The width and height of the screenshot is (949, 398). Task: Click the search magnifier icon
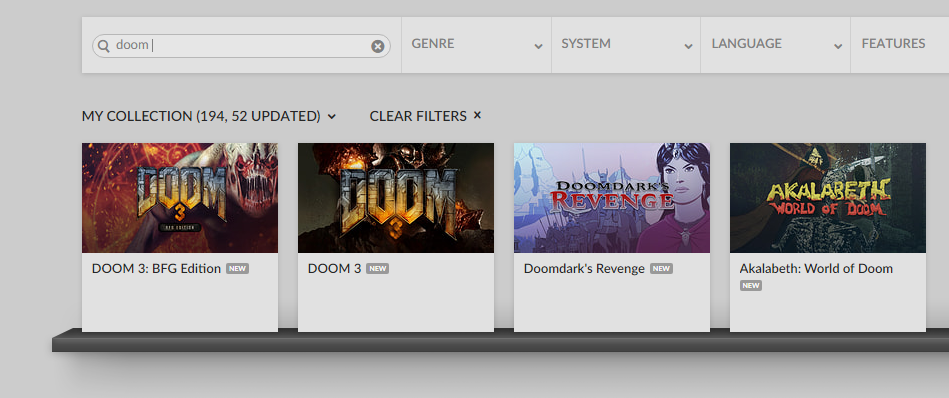click(104, 46)
